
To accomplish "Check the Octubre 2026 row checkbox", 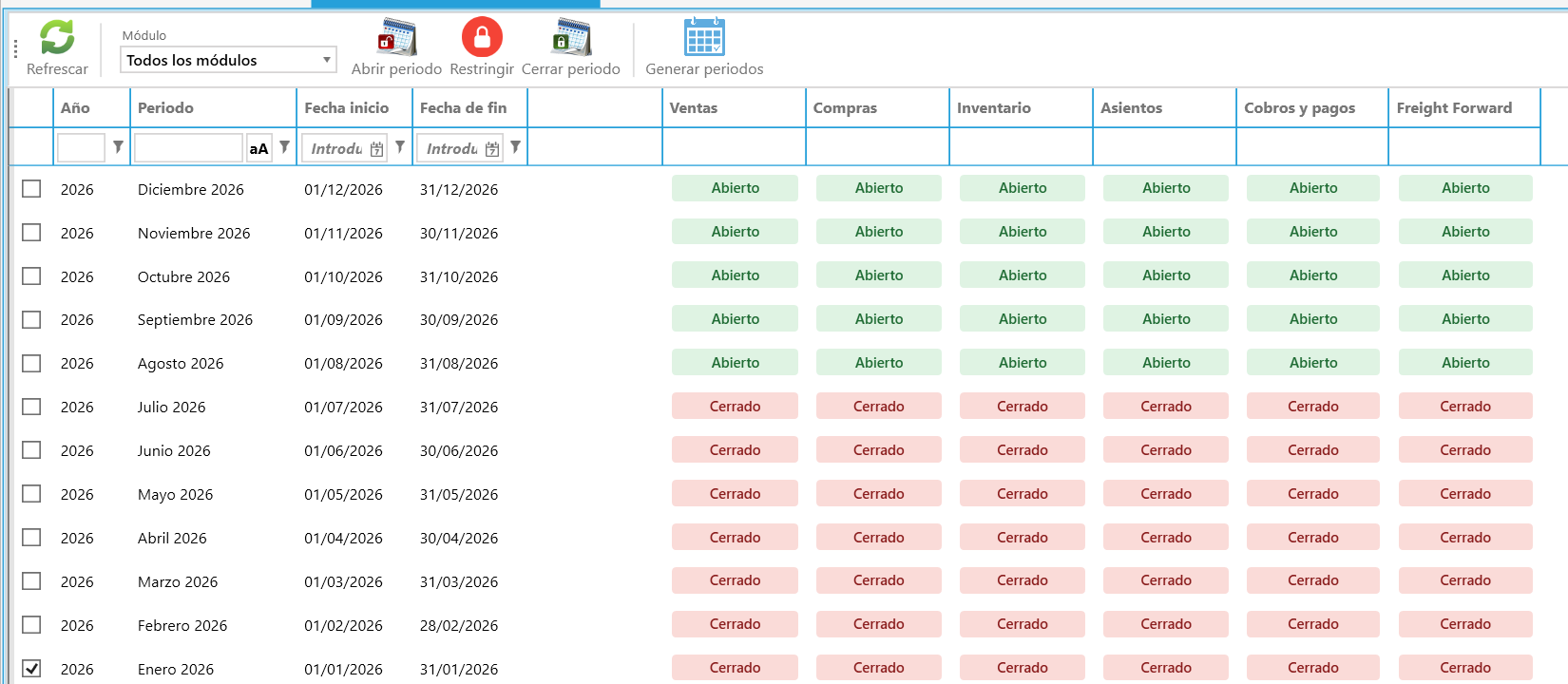I will pos(31,276).
